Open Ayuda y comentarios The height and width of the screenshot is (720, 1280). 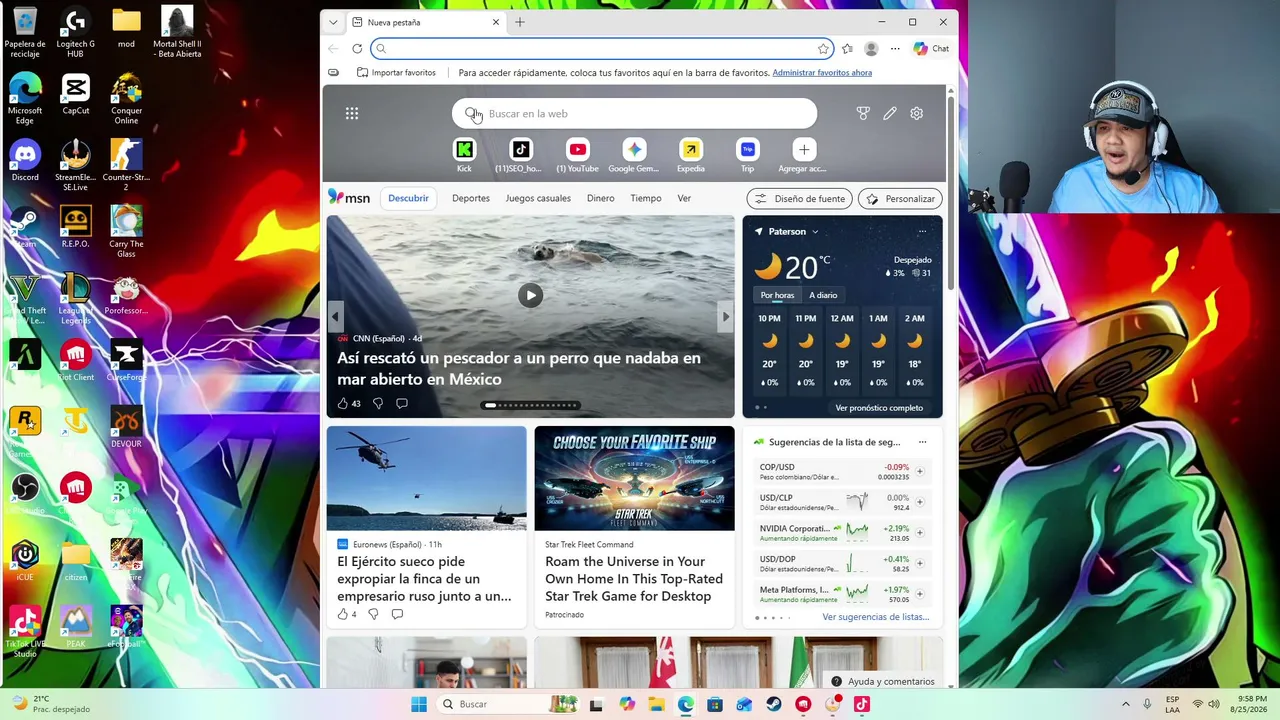883,681
